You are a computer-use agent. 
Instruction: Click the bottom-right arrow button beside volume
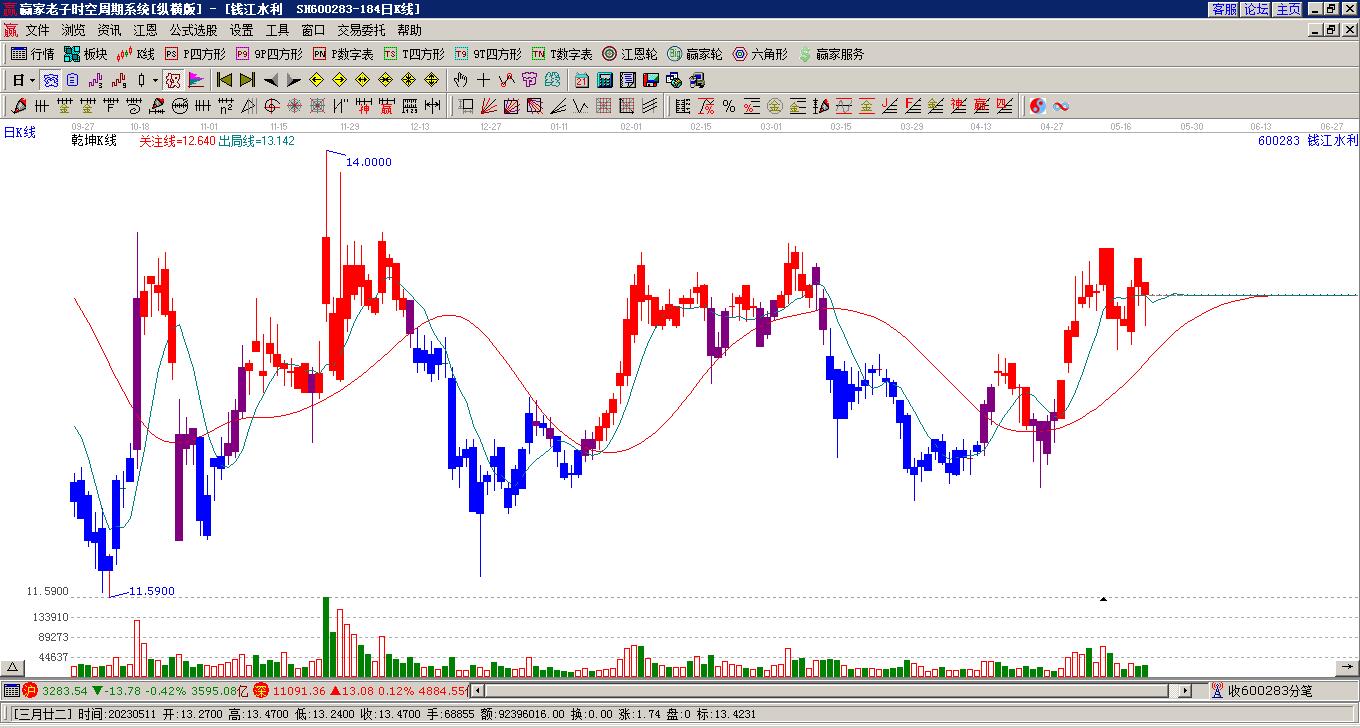click(1347, 668)
